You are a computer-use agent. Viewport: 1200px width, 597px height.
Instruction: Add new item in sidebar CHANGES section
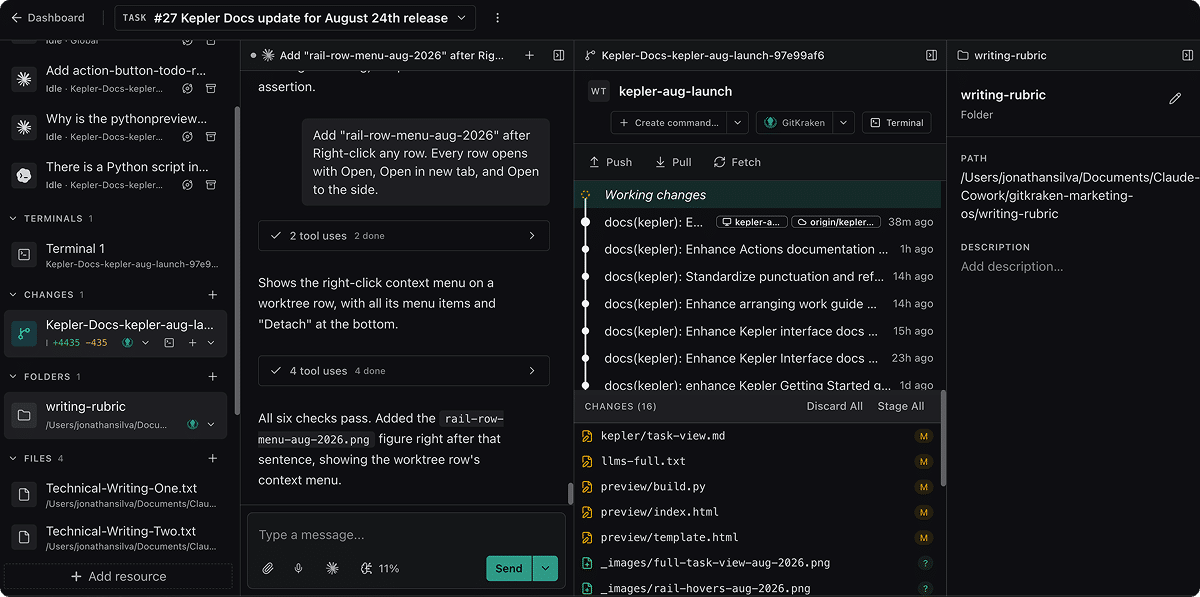coord(212,295)
